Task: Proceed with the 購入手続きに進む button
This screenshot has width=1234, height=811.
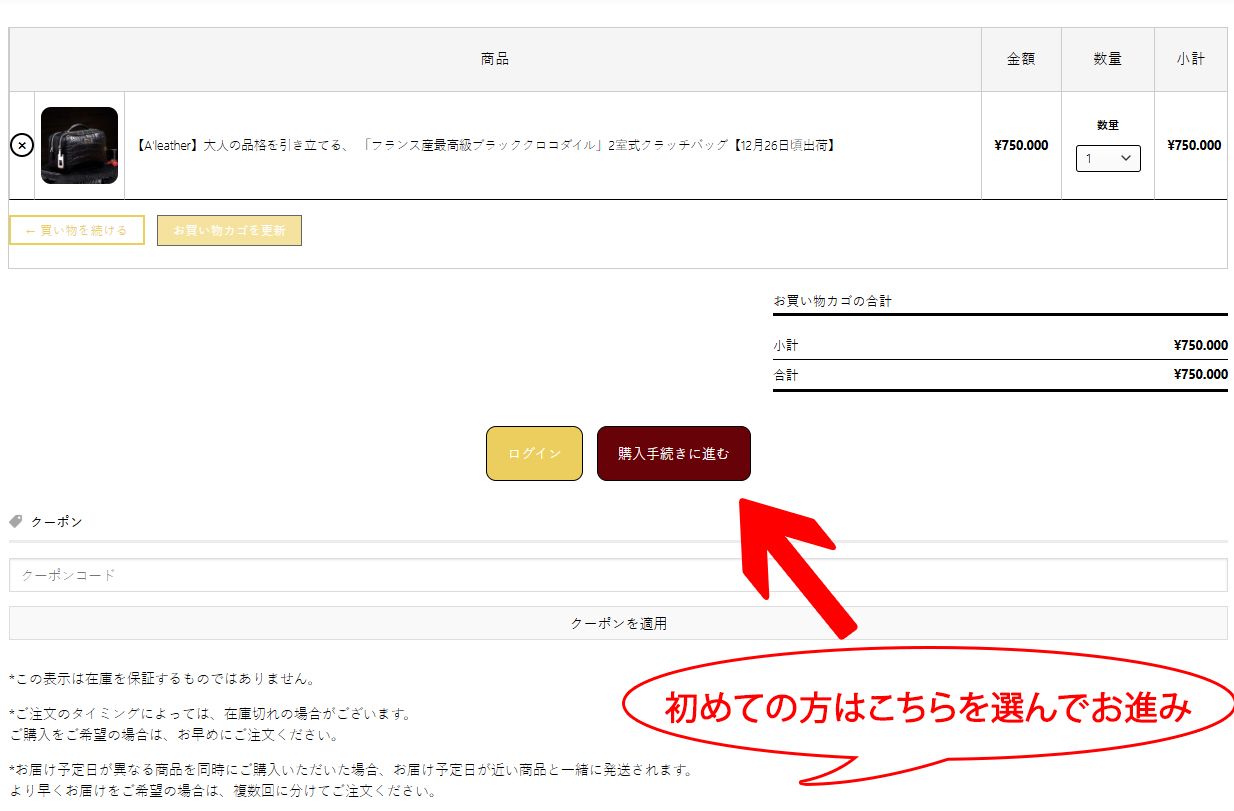Action: tap(673, 454)
